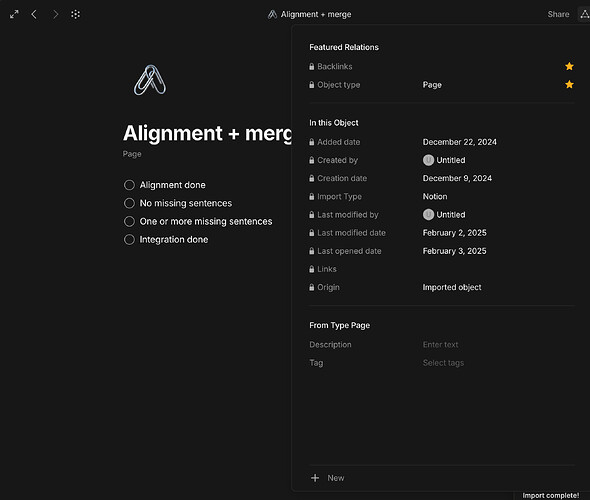This screenshot has width=590, height=500.
Task: Open the Select tags field
Action: point(443,363)
